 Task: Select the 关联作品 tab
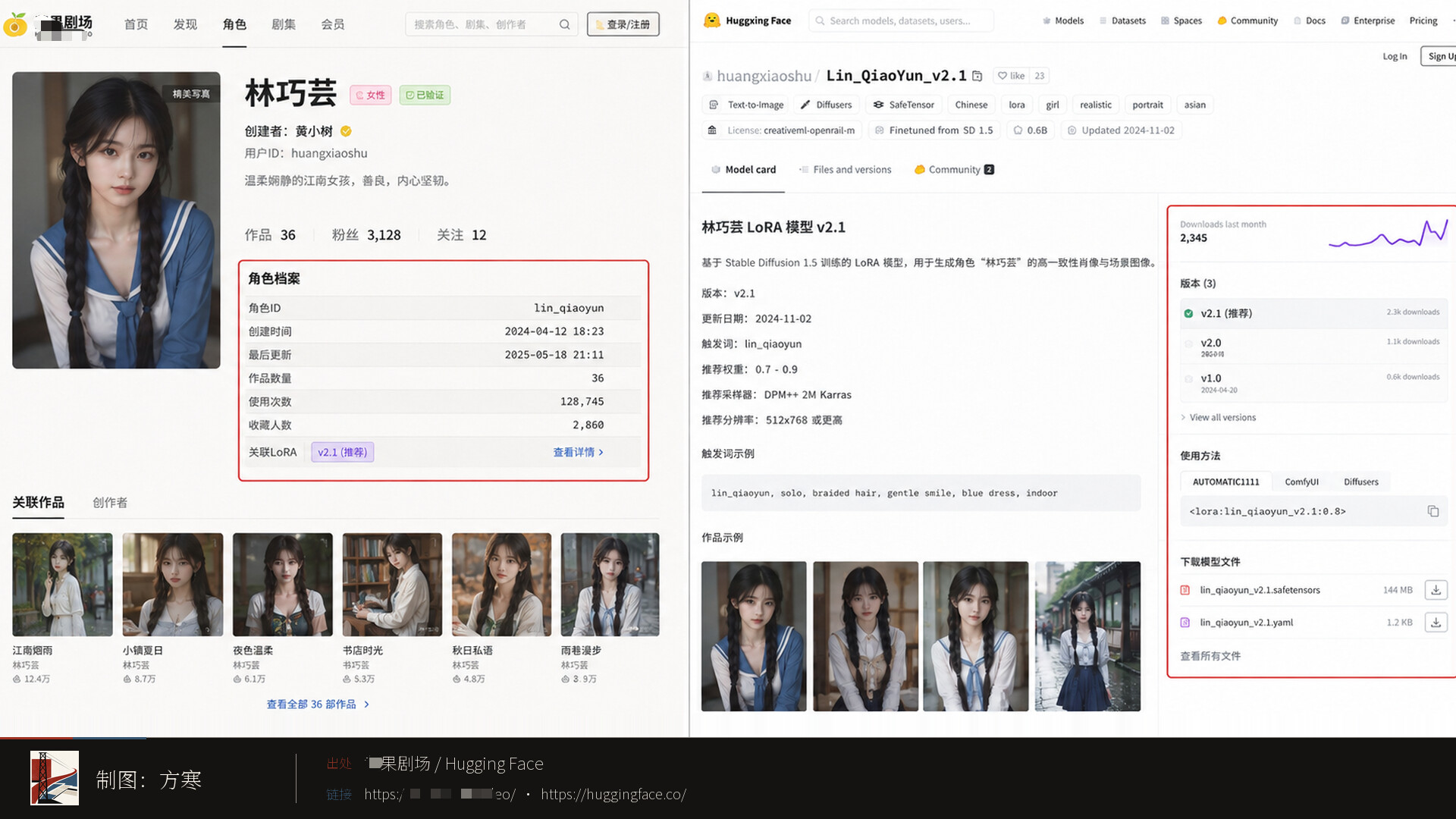click(38, 503)
